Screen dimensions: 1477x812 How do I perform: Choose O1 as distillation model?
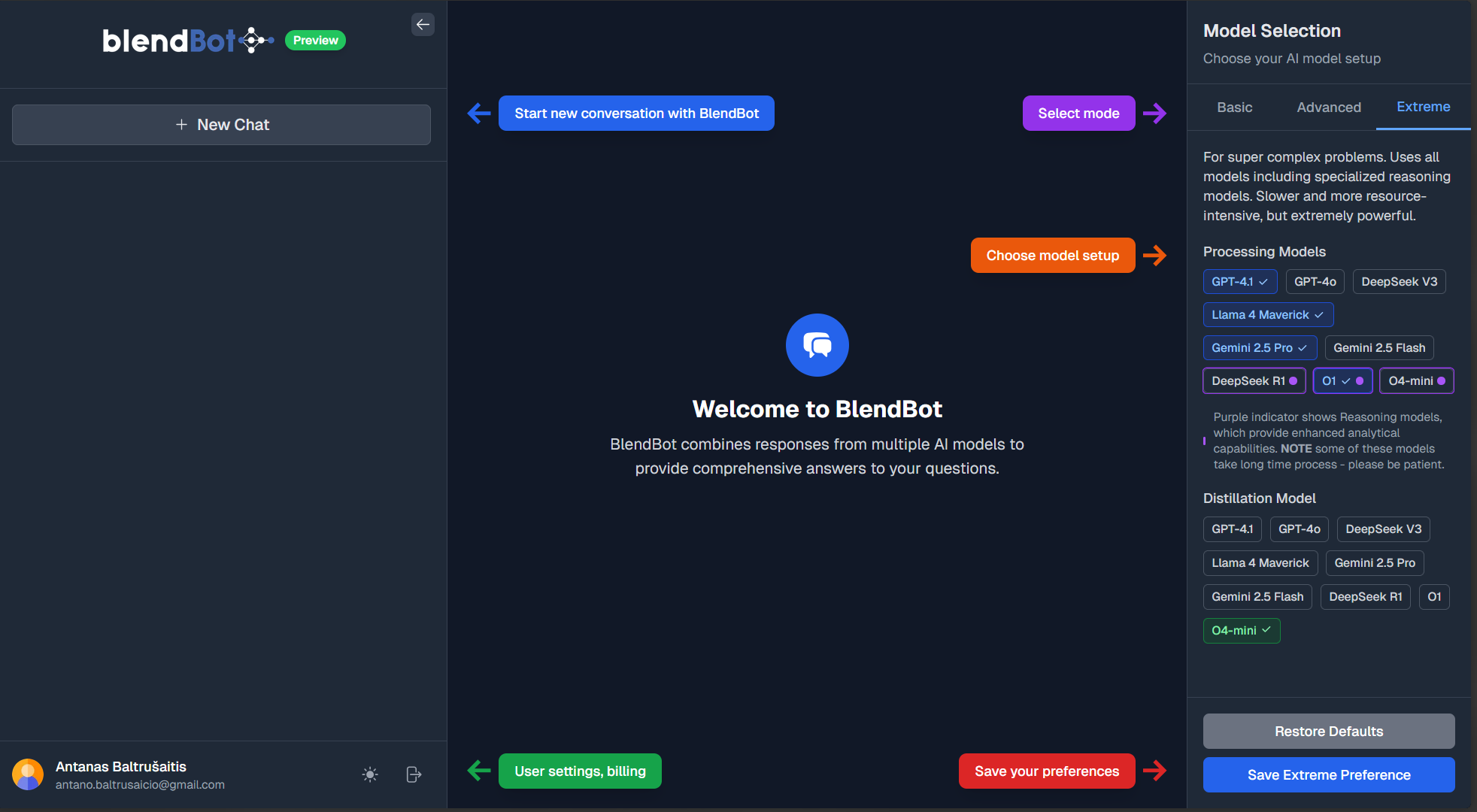pyautogui.click(x=1434, y=597)
